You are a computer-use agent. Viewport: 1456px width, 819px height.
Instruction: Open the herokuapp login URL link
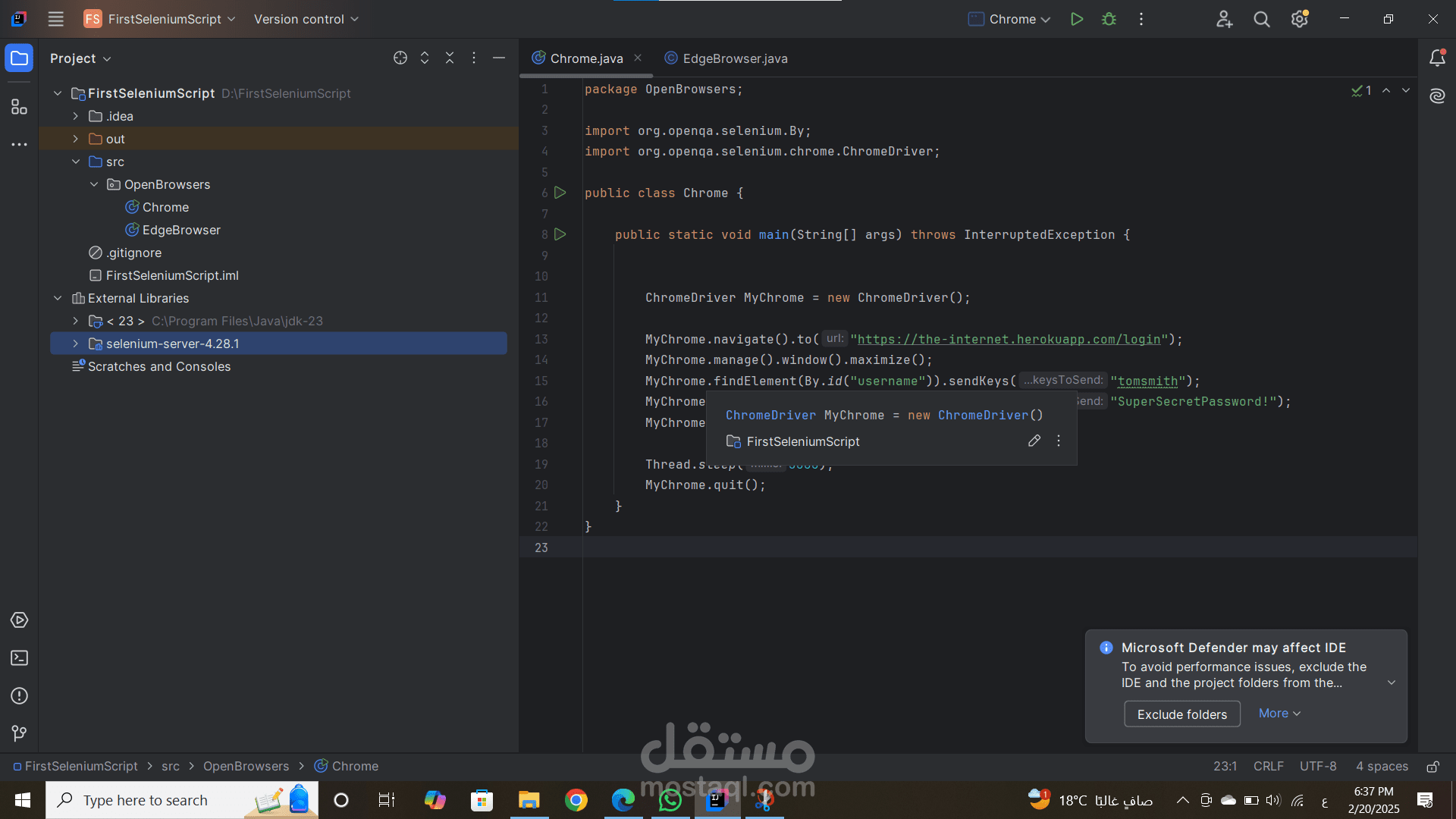pyautogui.click(x=1009, y=340)
